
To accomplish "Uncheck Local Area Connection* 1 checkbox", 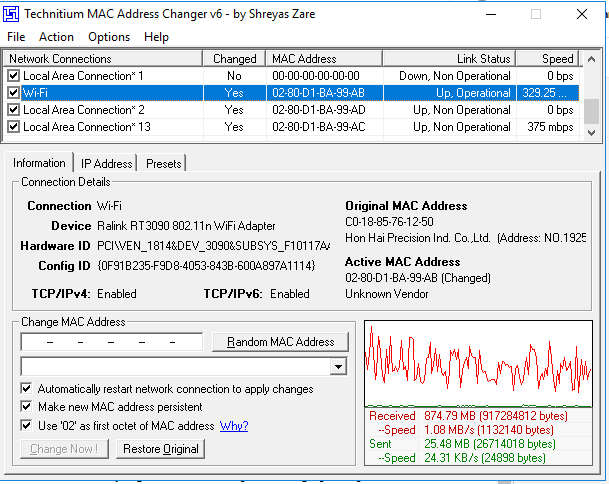I will 14,75.
